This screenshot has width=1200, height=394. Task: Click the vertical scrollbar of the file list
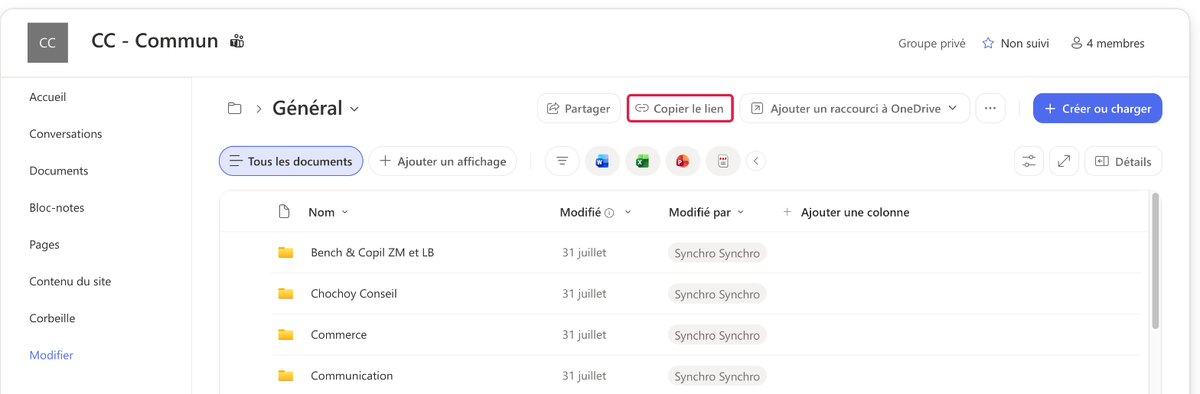[x=1156, y=261]
